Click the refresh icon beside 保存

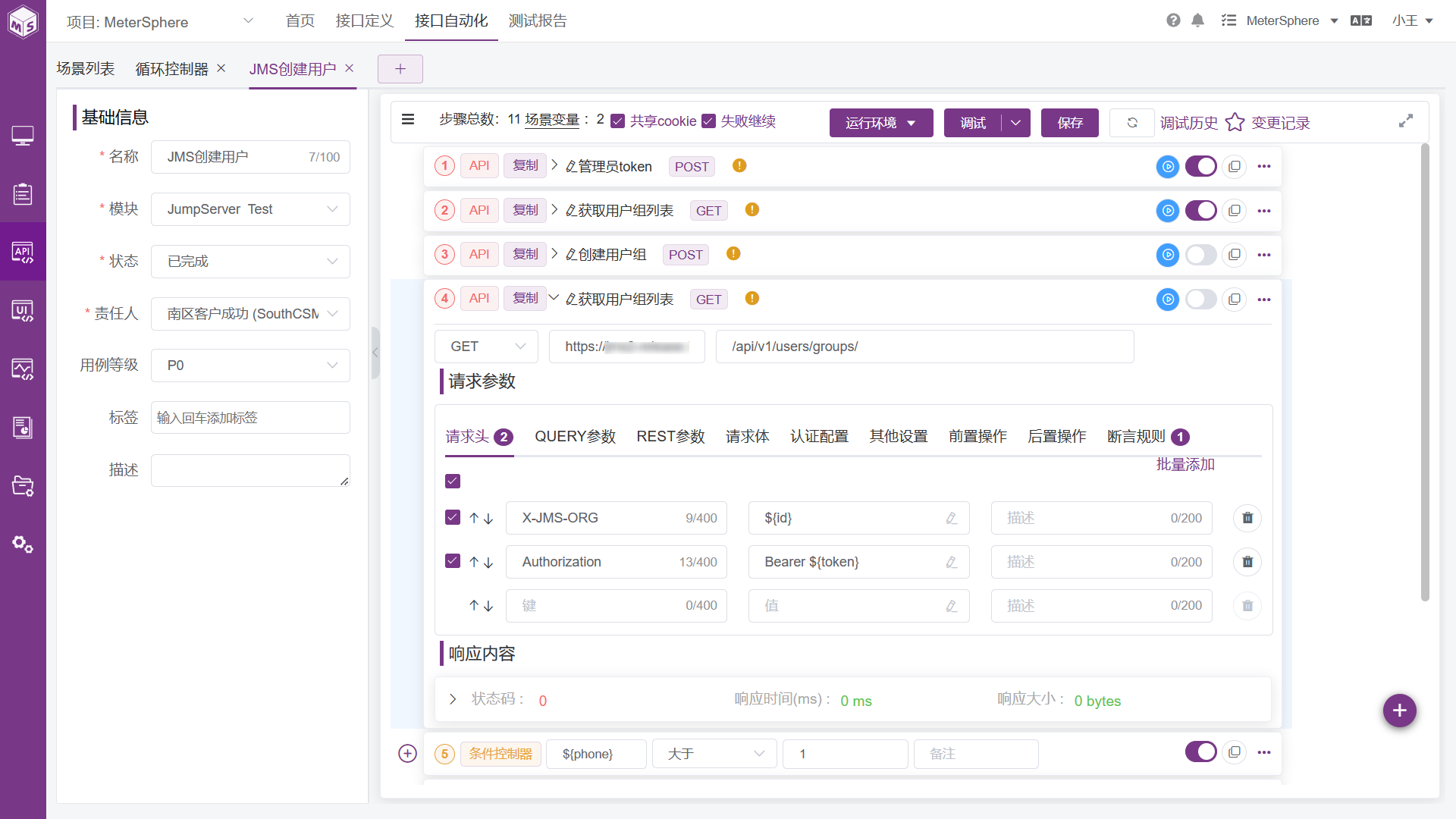(1132, 123)
